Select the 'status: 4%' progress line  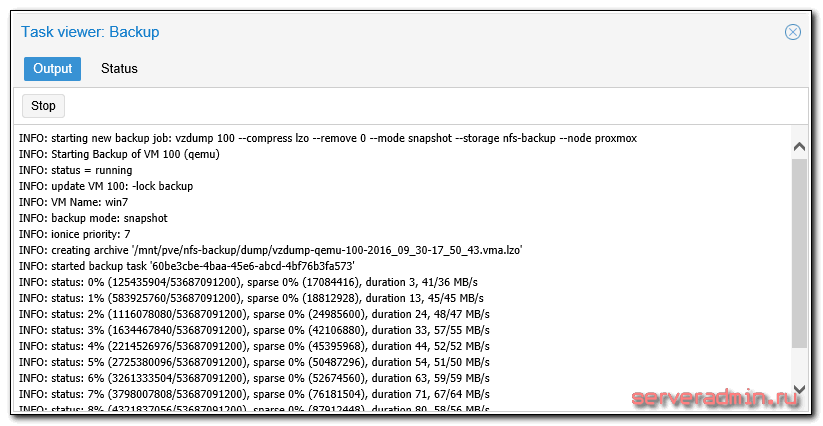[254, 346]
